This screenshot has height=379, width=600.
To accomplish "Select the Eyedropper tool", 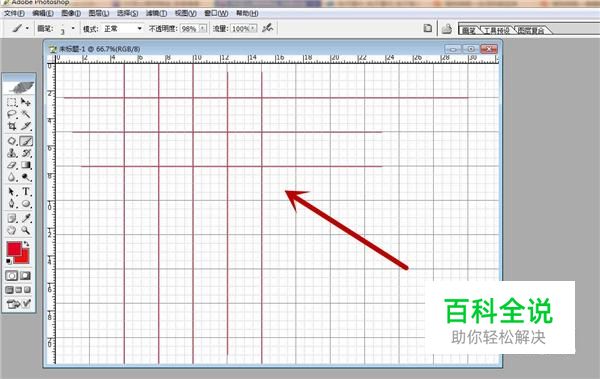I will pos(26,218).
